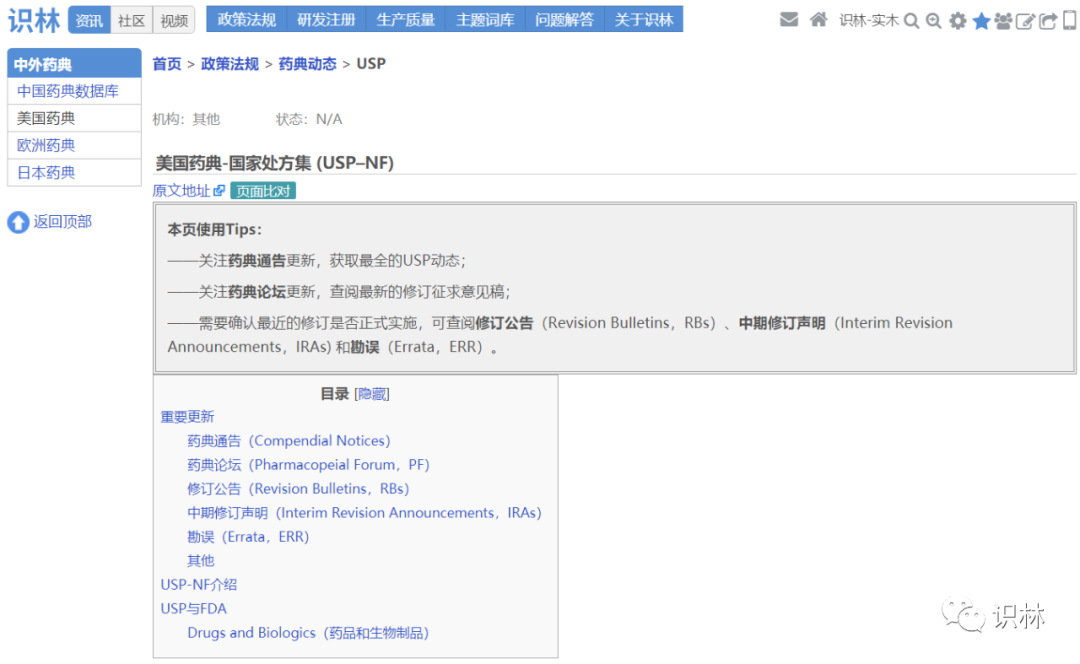
Task: Click the zoom-in magnifier icon
Action: [933, 21]
